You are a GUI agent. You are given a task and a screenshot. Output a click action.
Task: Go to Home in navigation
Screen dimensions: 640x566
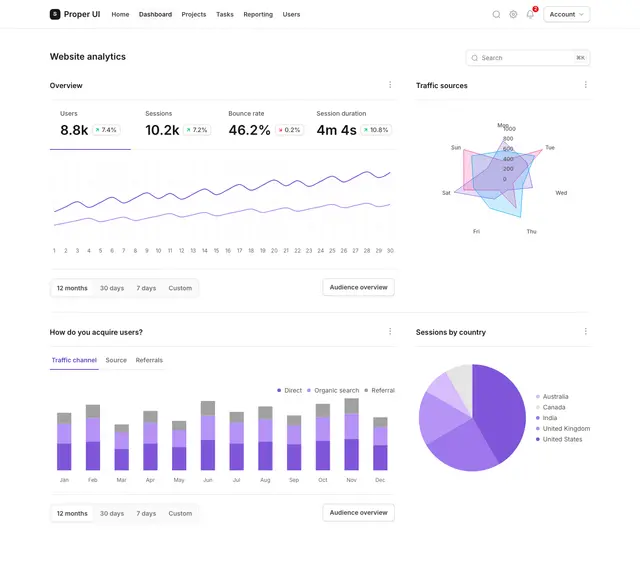(120, 14)
